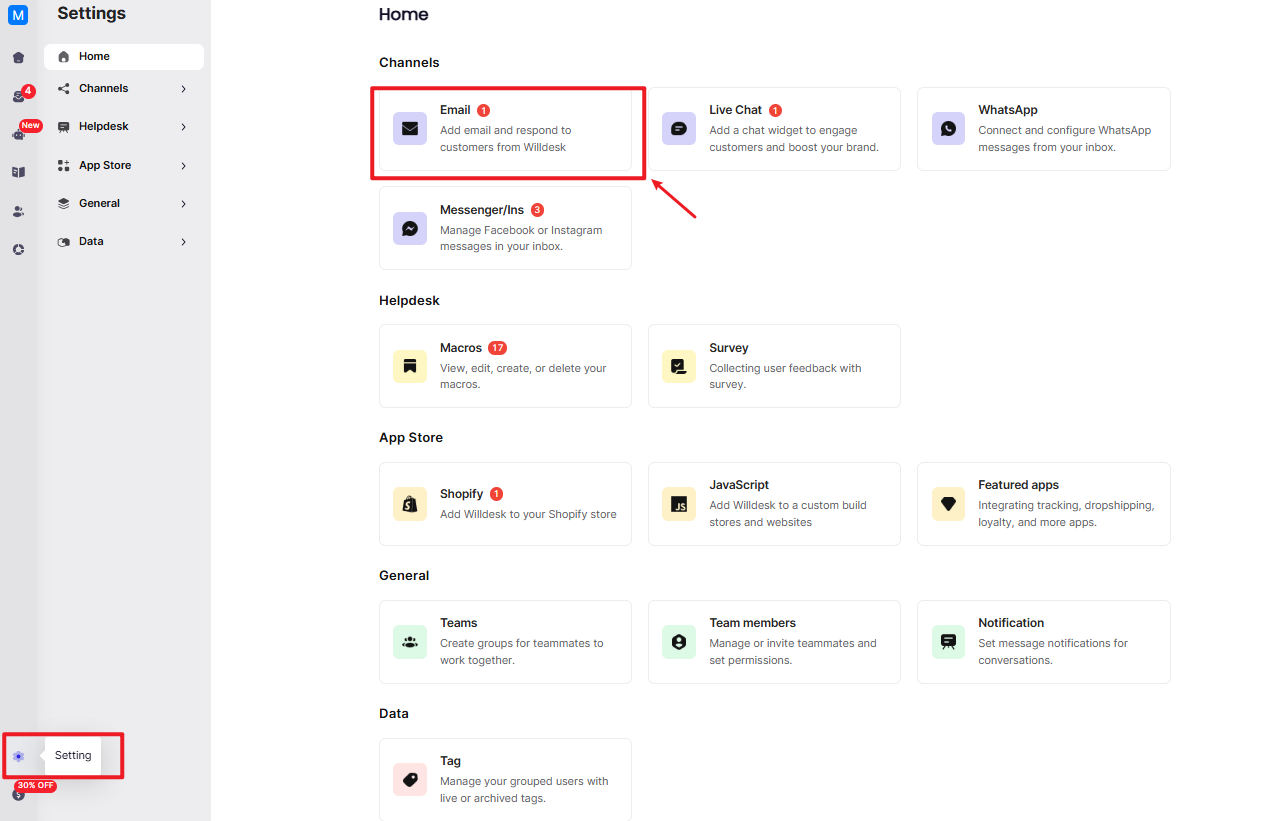Viewport: 1277px width, 821px height.
Task: Click the "Channels" heading above the Email card
Action: pyautogui.click(x=409, y=62)
